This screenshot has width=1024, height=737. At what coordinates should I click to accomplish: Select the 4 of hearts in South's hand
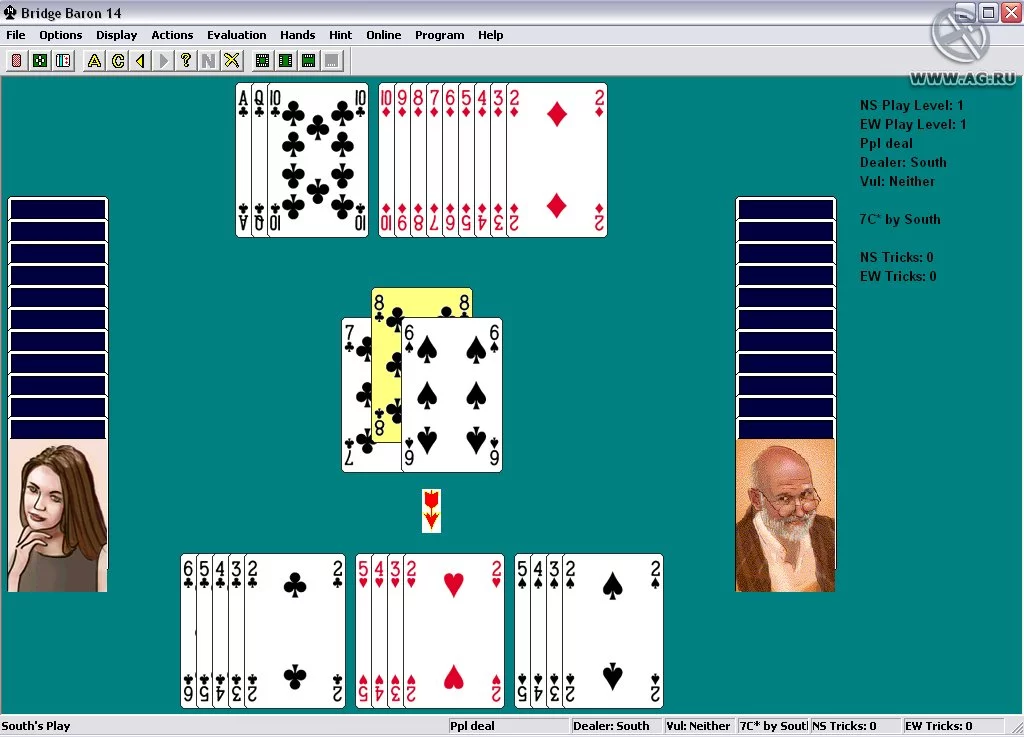379,631
